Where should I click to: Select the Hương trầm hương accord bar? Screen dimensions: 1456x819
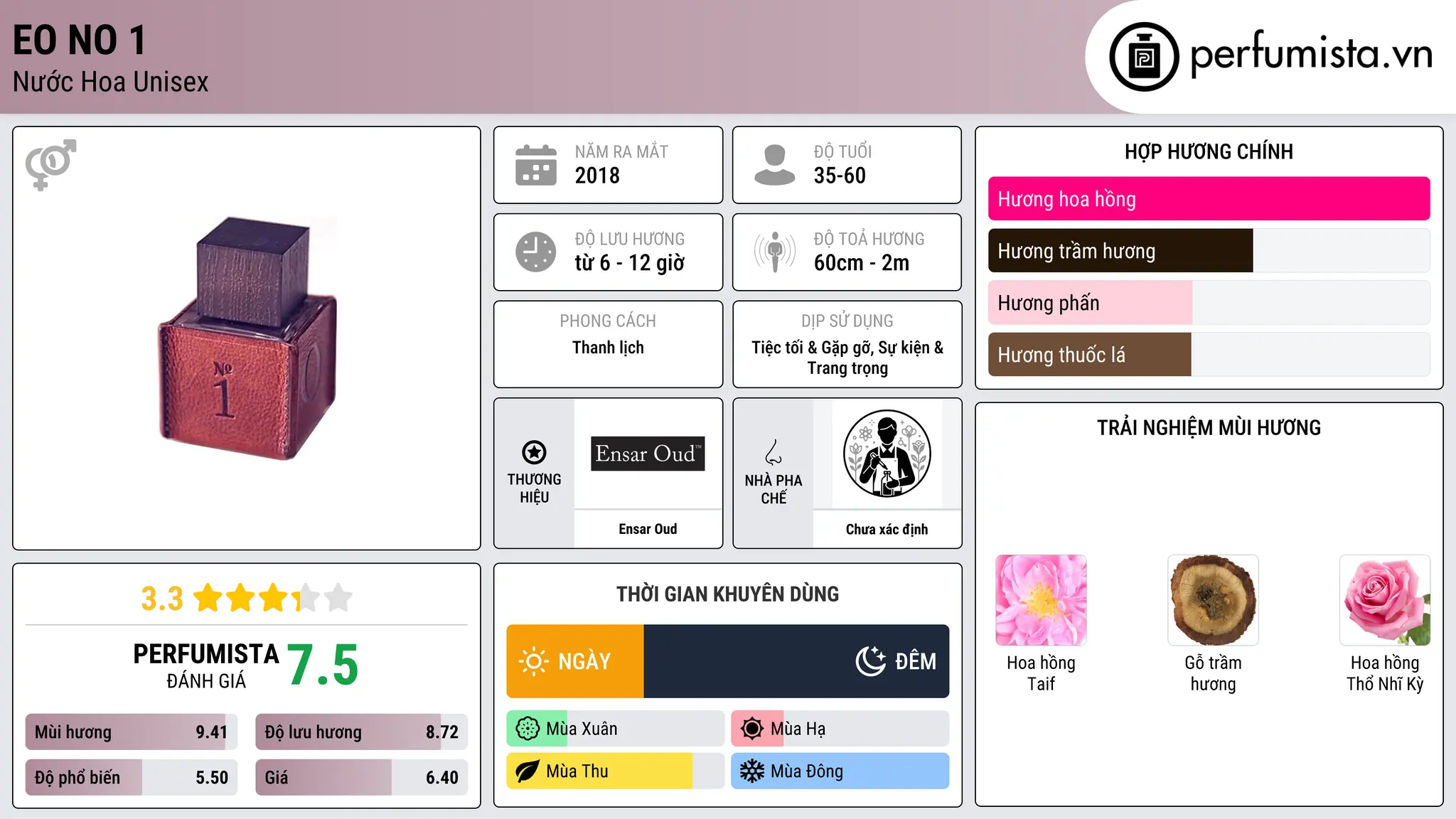coord(1209,250)
